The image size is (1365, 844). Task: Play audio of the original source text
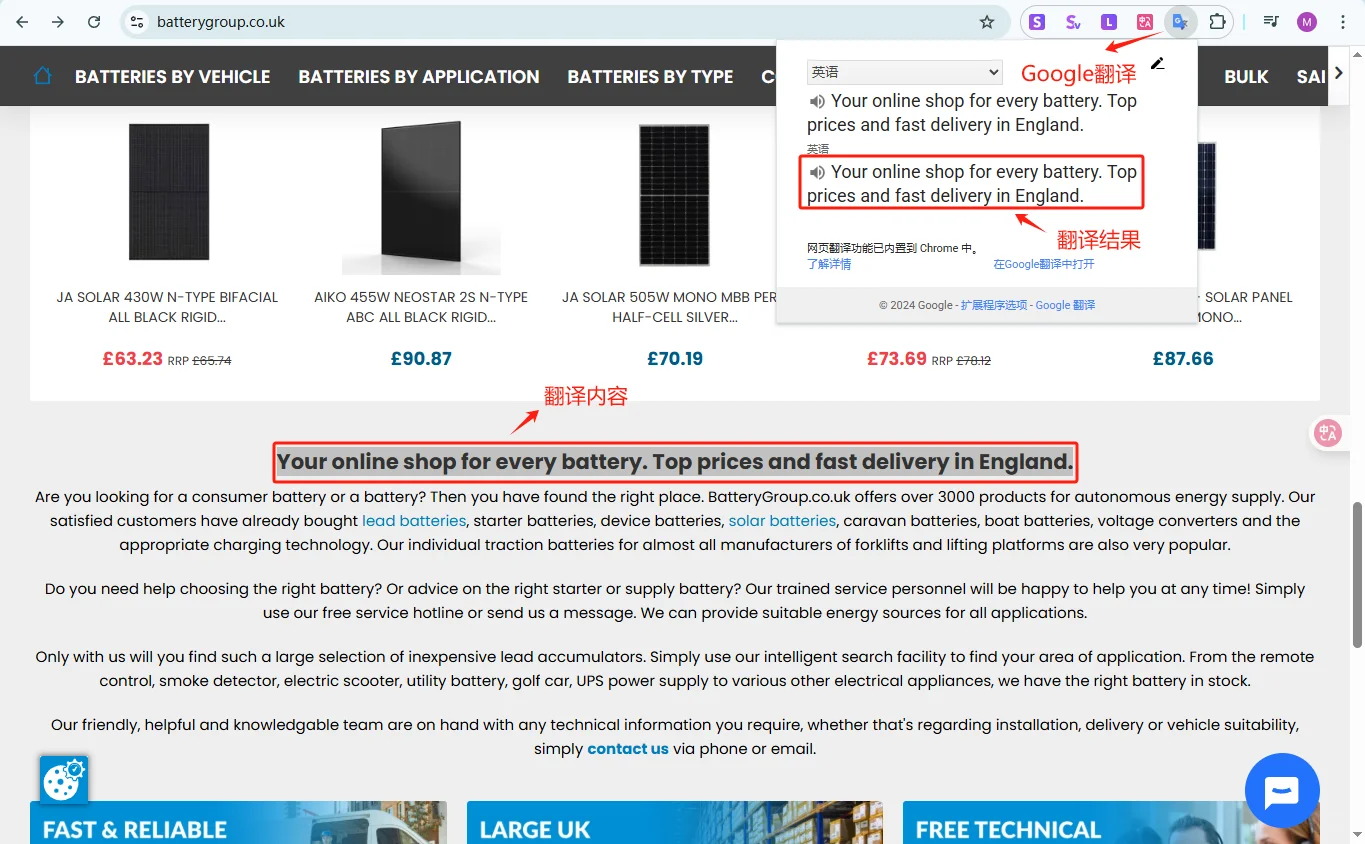coord(817,101)
